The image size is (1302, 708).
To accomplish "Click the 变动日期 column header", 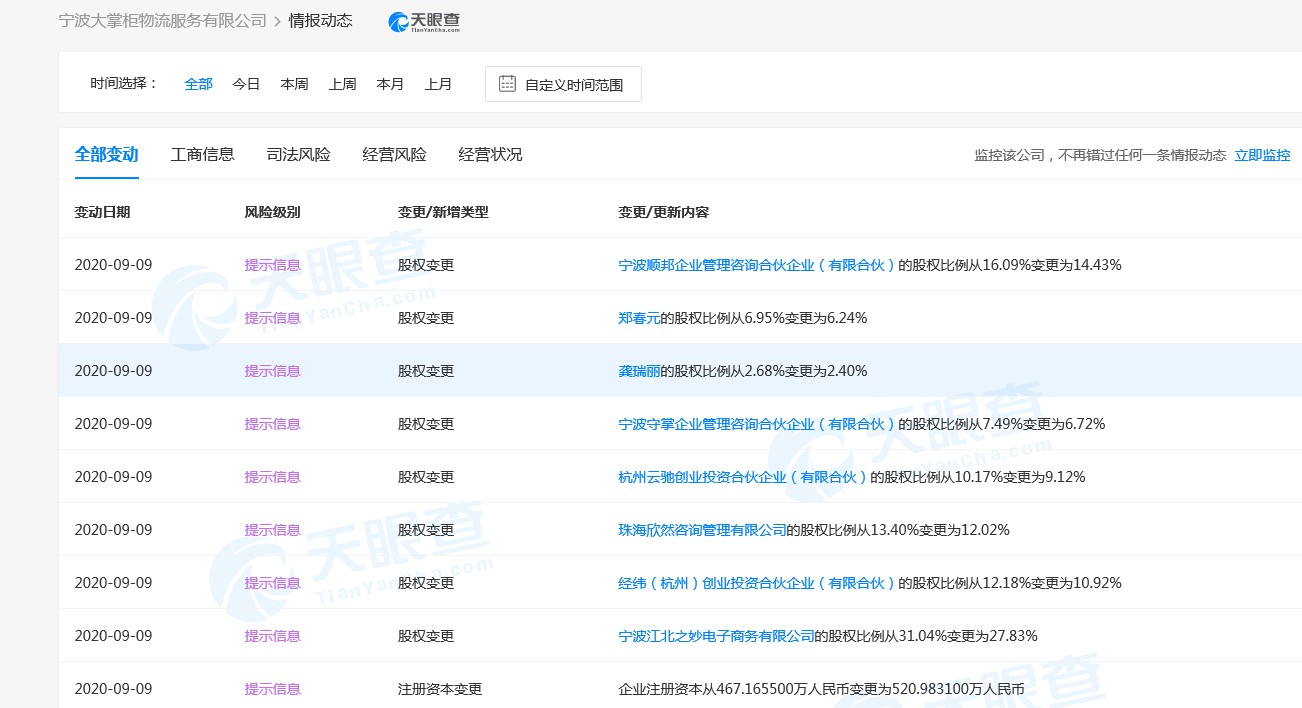I will (x=102, y=212).
